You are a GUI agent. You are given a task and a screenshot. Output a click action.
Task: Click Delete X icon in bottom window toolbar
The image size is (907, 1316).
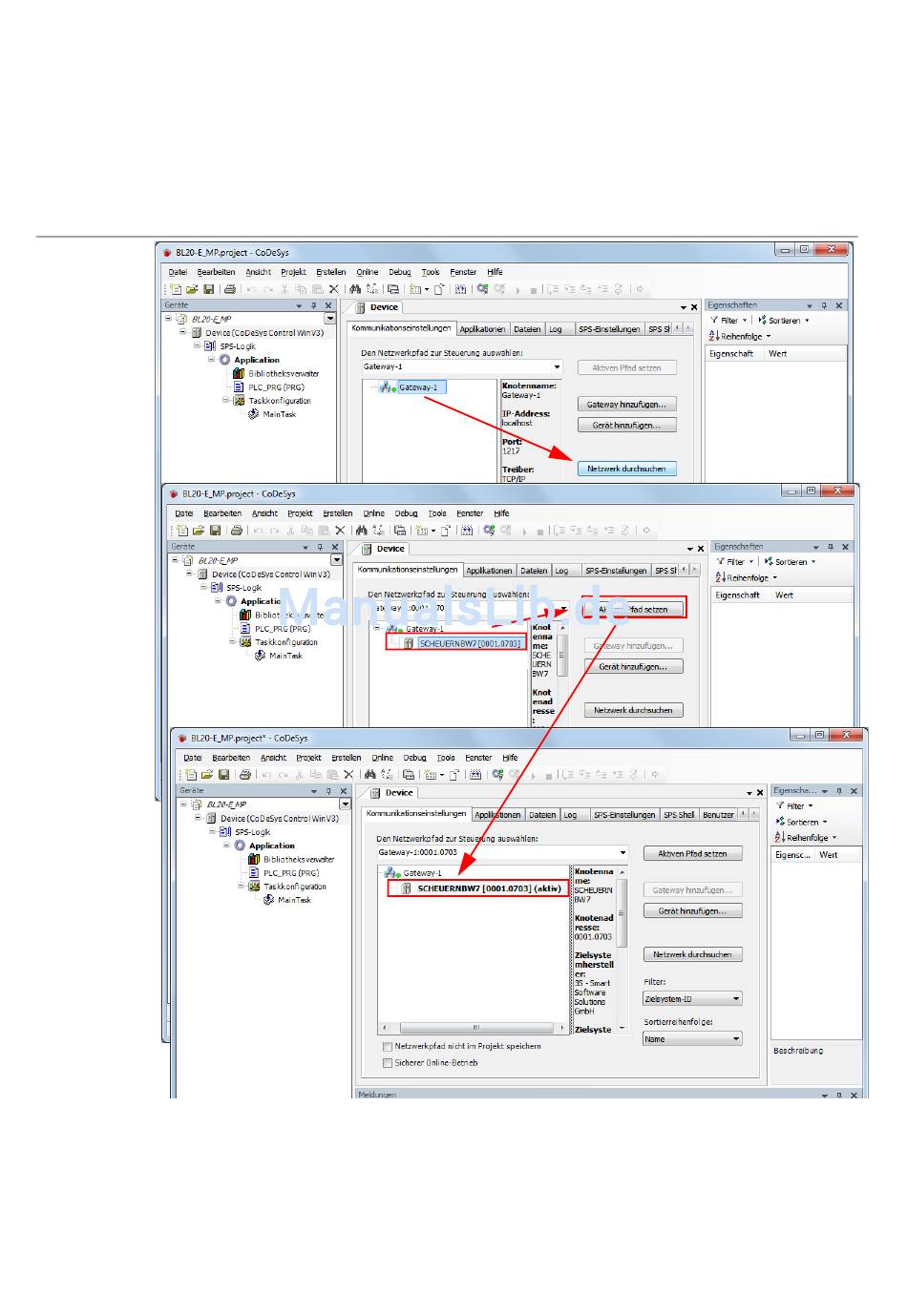pyautogui.click(x=348, y=775)
